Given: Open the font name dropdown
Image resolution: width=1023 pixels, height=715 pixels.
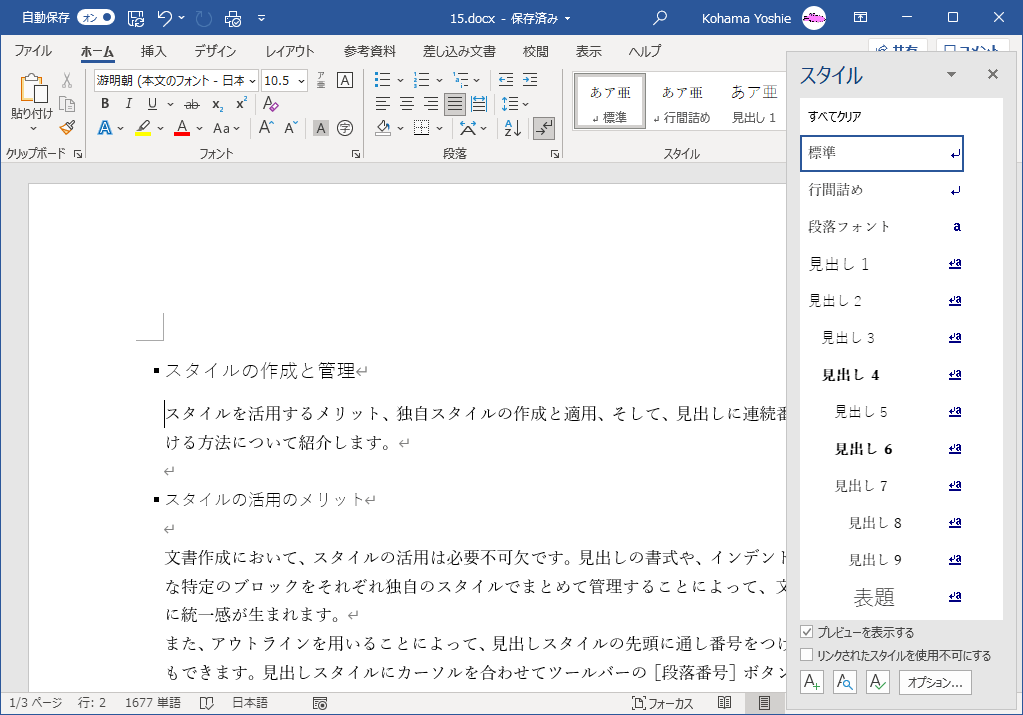Looking at the screenshot, I should click(x=251, y=80).
